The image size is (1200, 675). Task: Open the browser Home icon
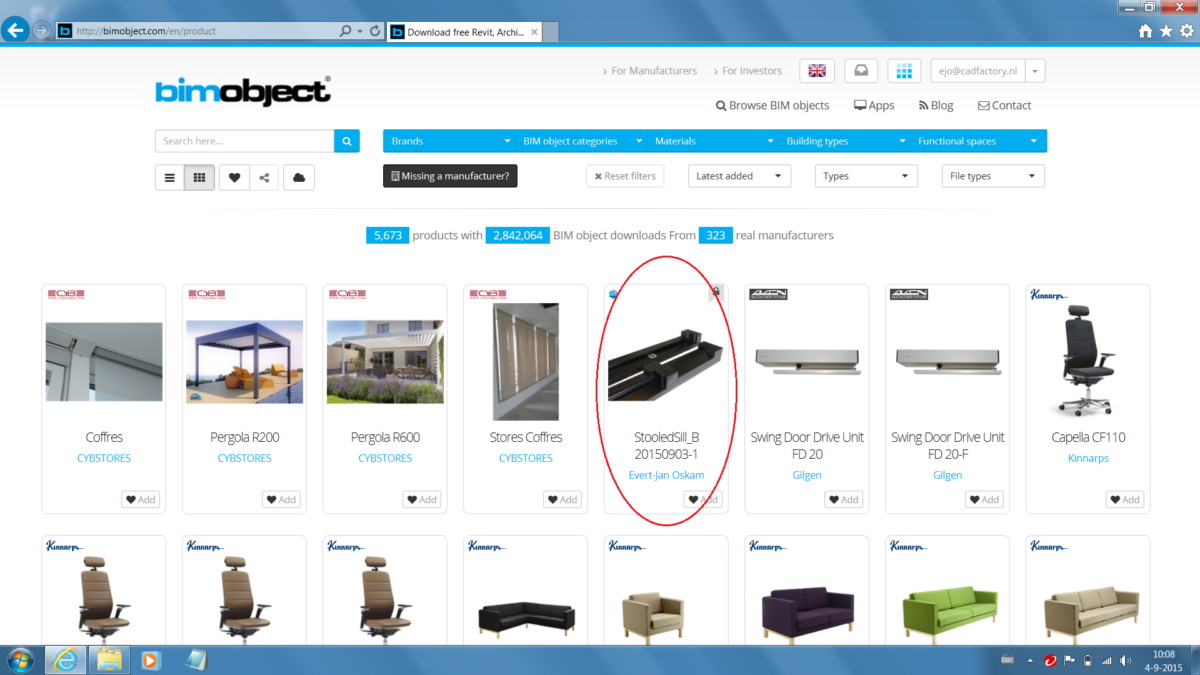click(1146, 31)
